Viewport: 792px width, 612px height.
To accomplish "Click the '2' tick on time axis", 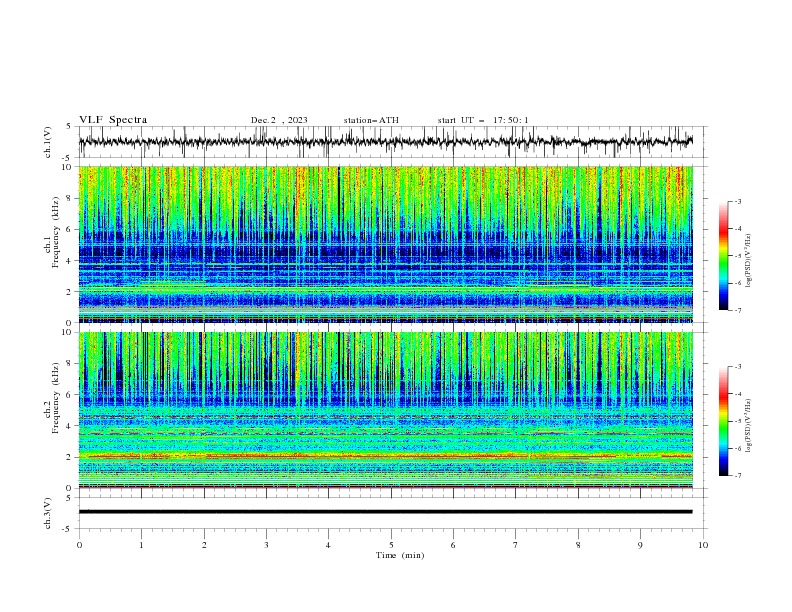I will pyautogui.click(x=204, y=545).
